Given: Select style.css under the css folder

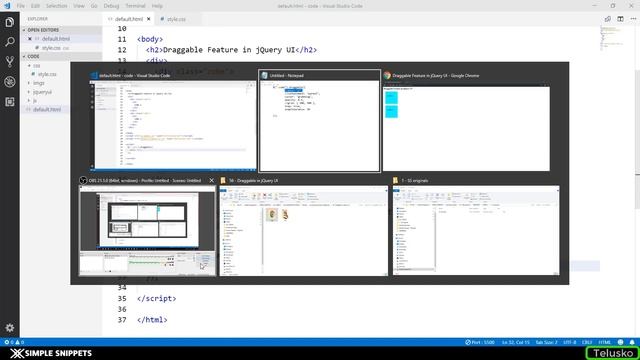Looking at the screenshot, I should pos(47,74).
